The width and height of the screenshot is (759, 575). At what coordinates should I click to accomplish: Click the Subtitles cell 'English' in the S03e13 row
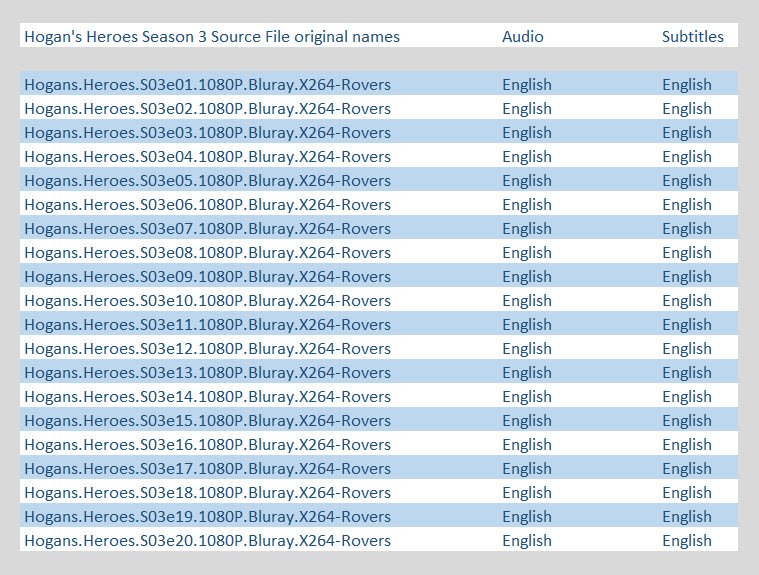coord(687,373)
